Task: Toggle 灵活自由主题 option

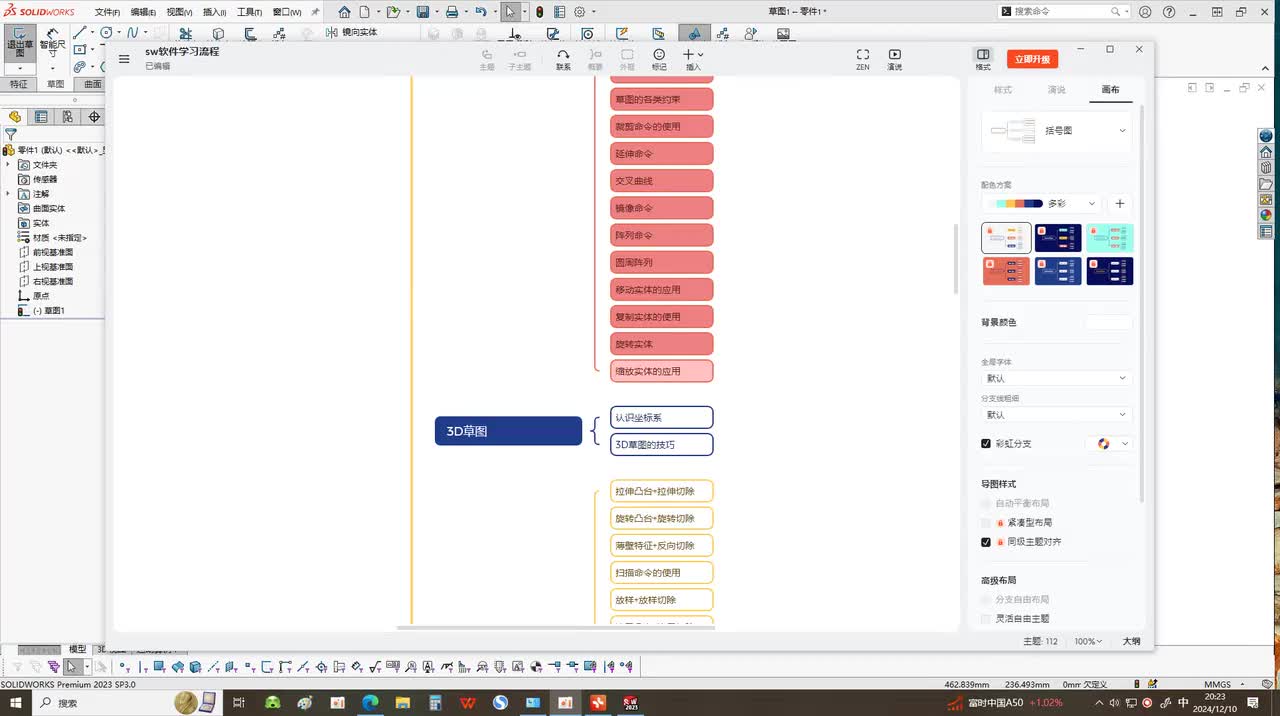Action: (986, 619)
